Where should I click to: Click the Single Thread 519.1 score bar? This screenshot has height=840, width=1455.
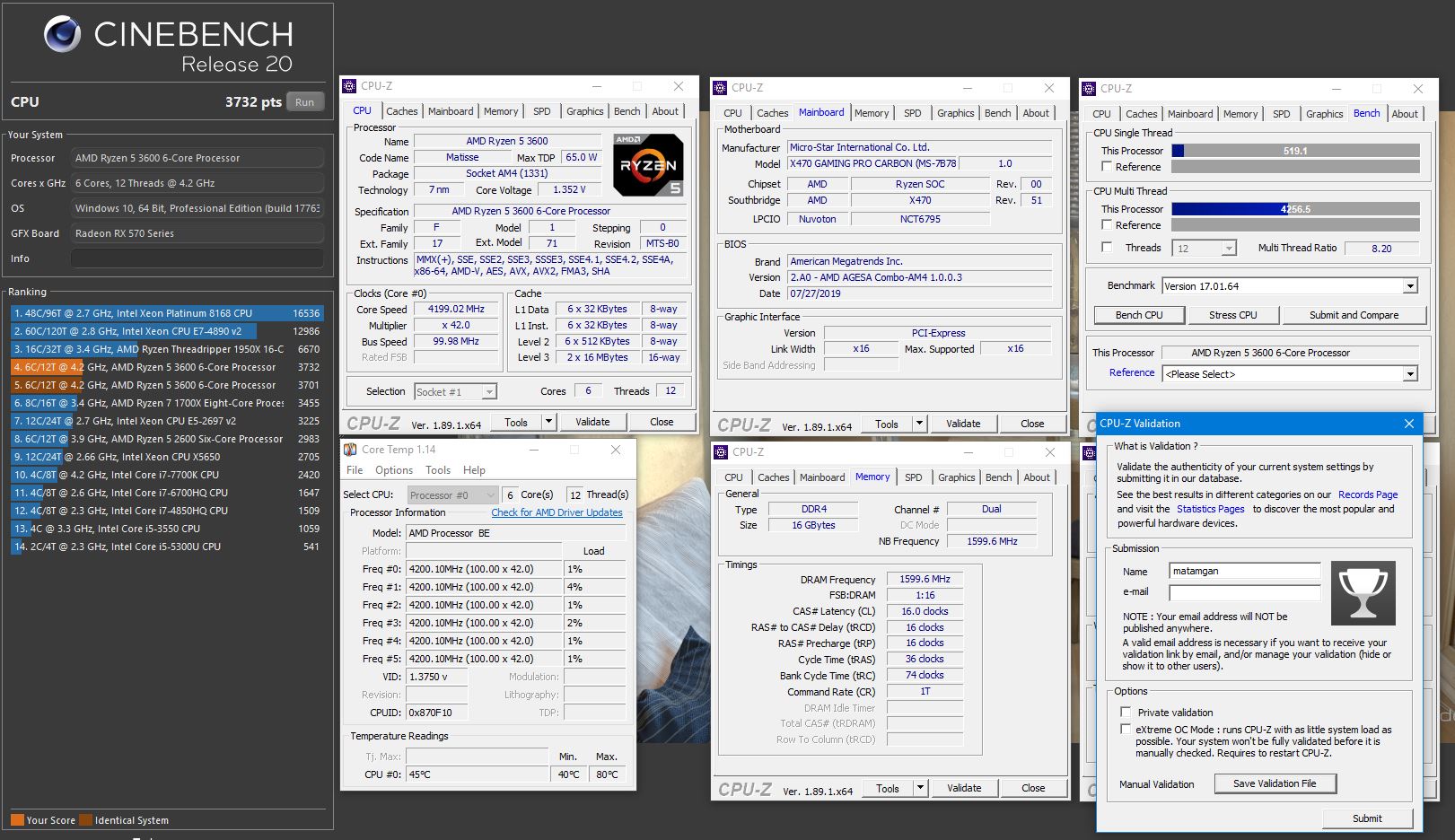click(1295, 151)
